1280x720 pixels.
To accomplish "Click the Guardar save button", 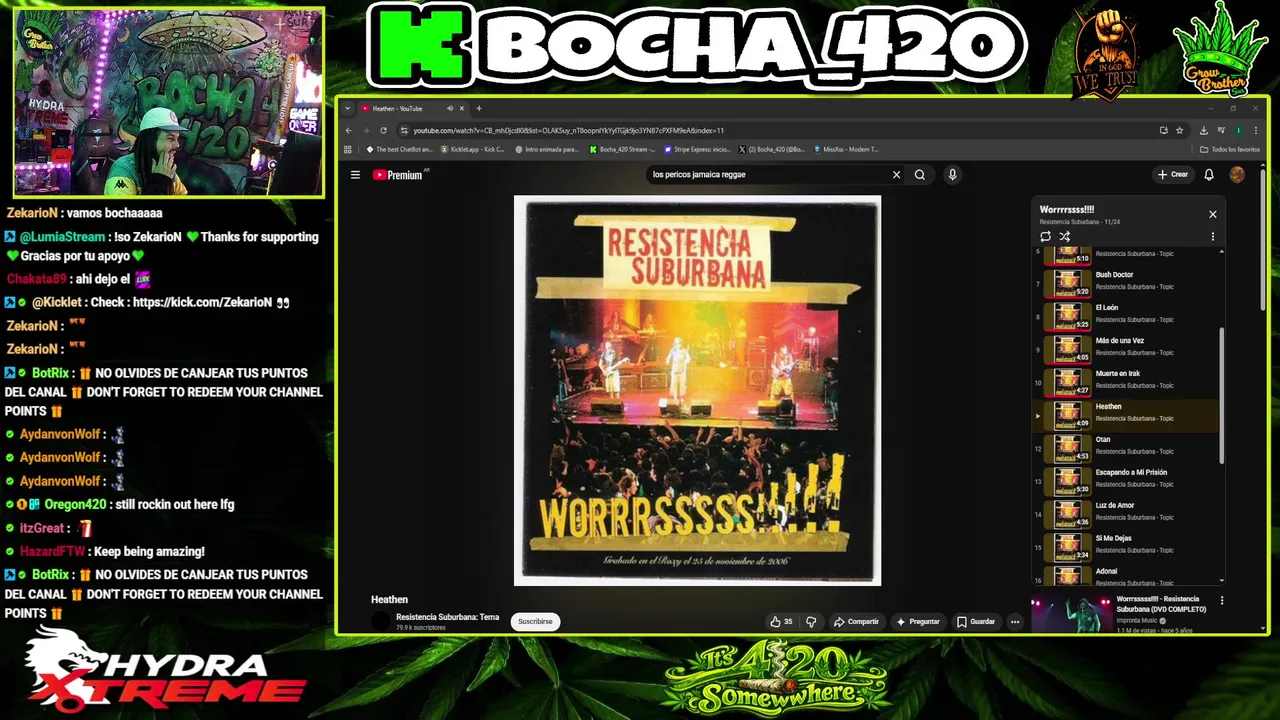I will coord(976,622).
